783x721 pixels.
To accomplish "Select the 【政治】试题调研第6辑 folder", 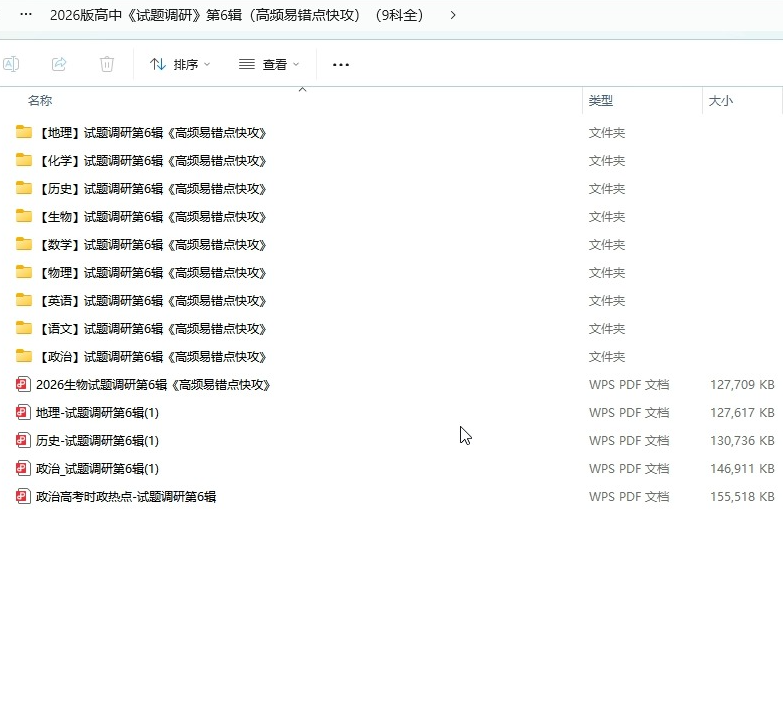I will 152,357.
